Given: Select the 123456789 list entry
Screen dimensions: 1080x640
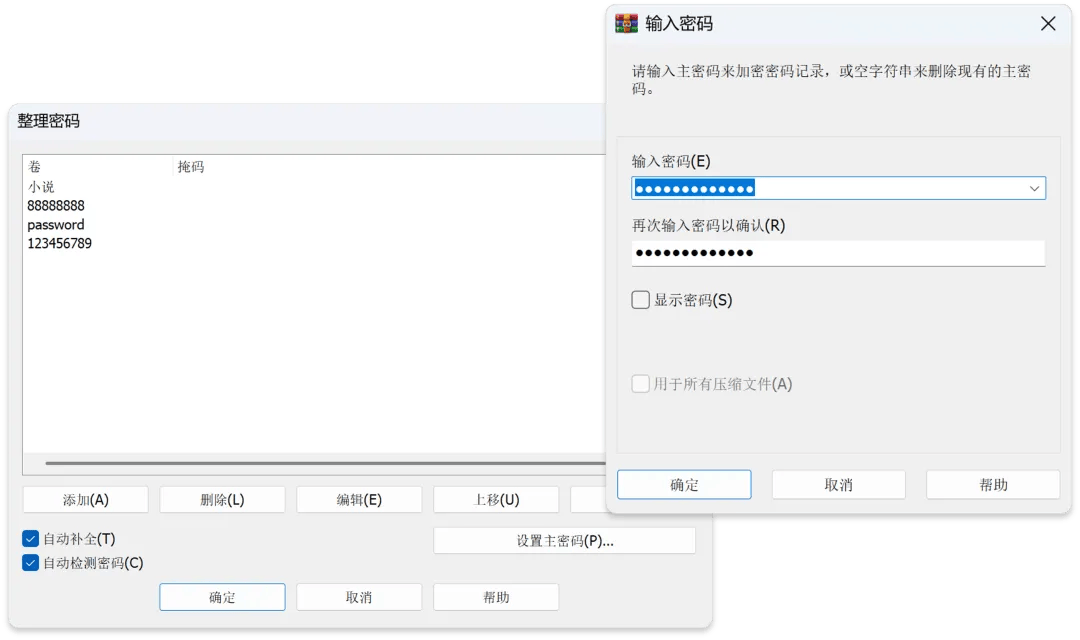Looking at the screenshot, I should click(x=60, y=244).
